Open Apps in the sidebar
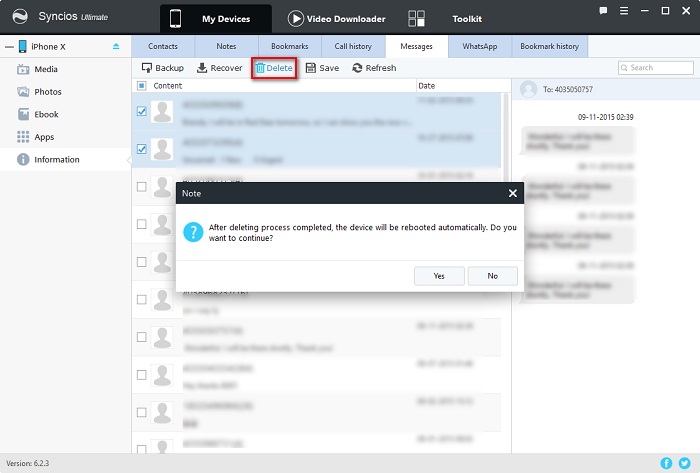The width and height of the screenshot is (700, 473). 65,137
